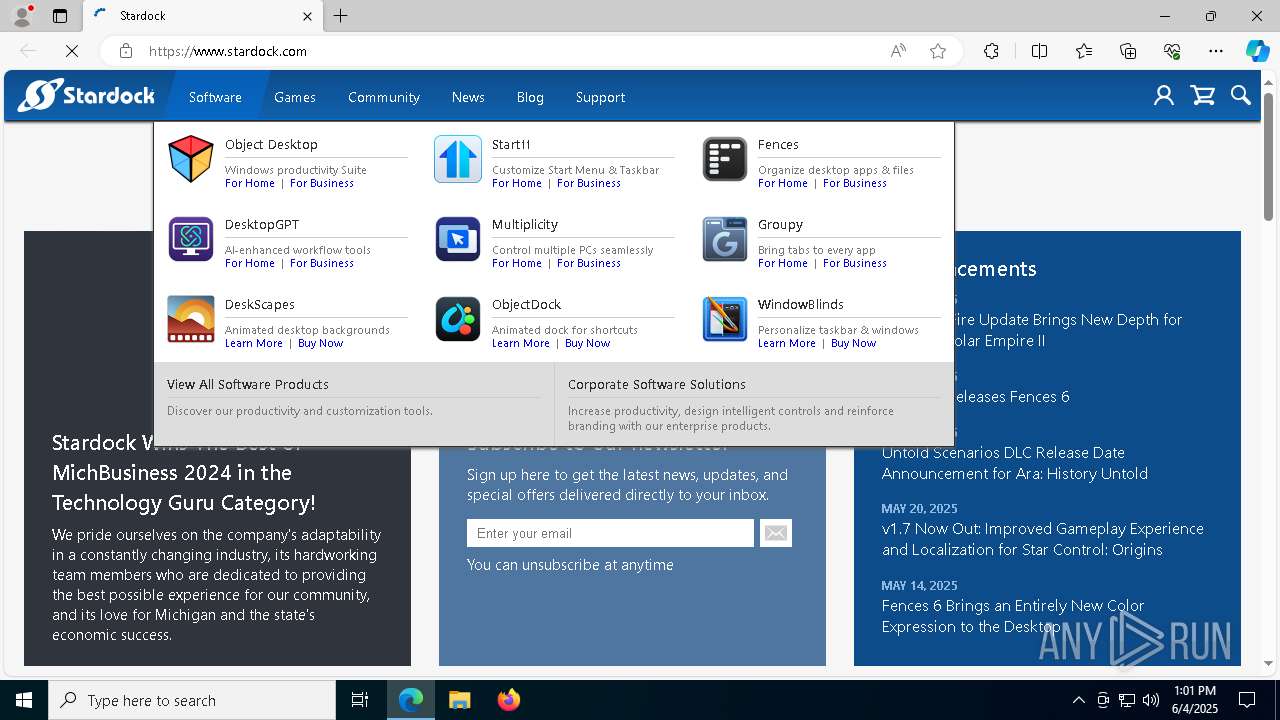Open Software menu

pos(215,97)
